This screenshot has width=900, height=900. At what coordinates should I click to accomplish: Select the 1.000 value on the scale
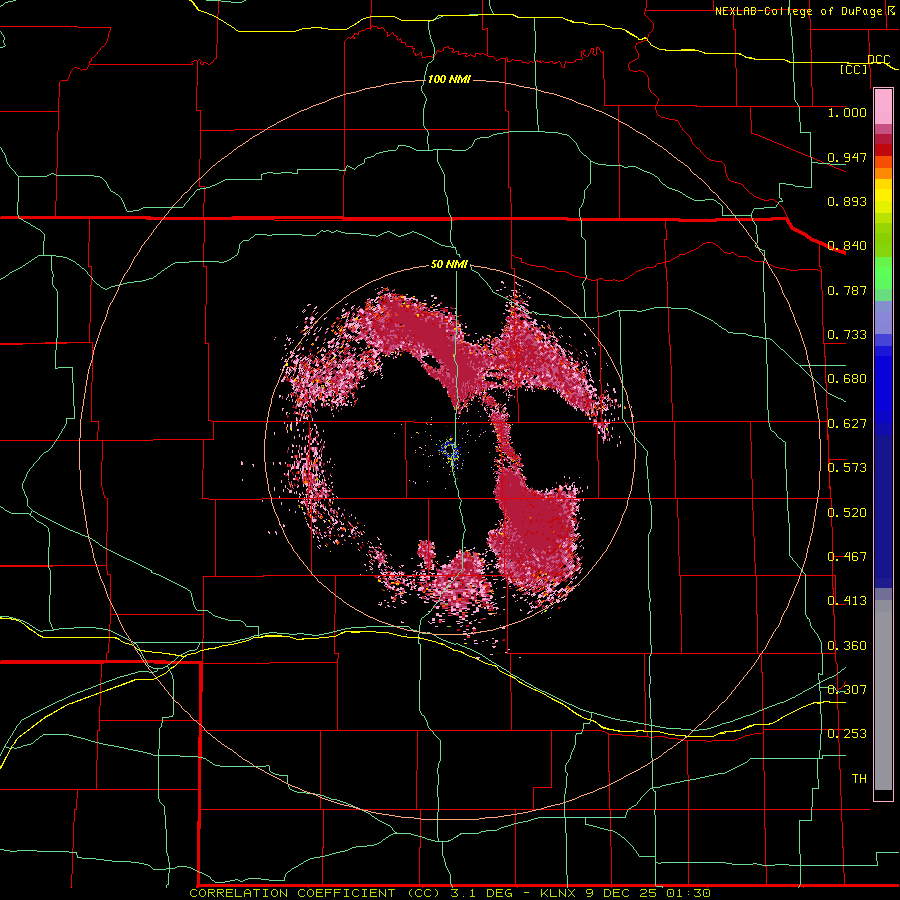(x=847, y=112)
